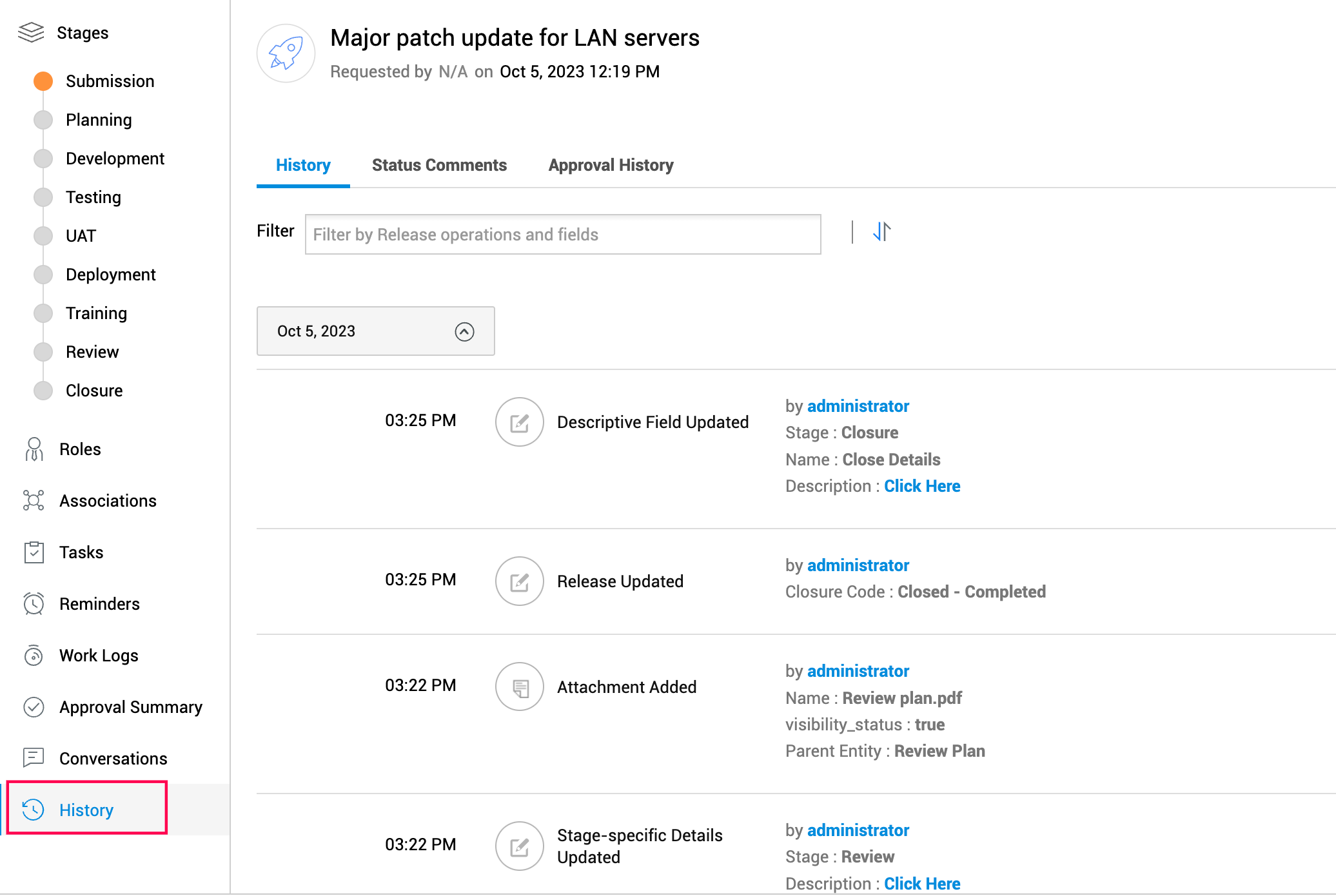Click the Stages header icon

(31, 32)
